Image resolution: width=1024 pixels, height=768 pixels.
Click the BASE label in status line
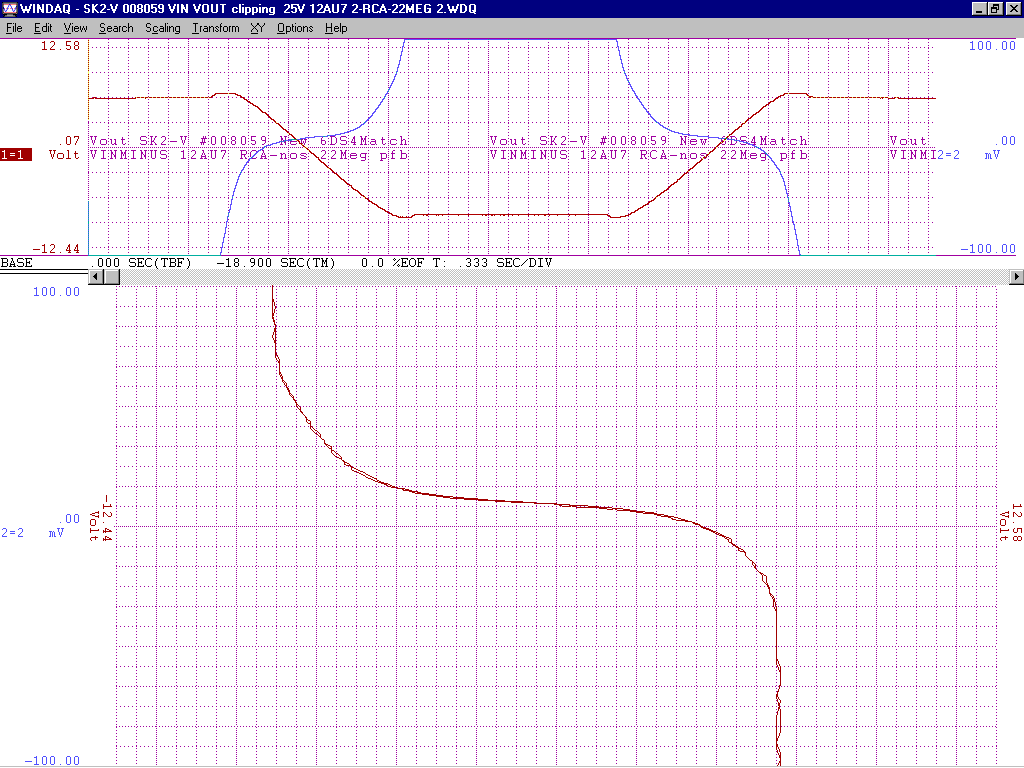click(x=17, y=263)
